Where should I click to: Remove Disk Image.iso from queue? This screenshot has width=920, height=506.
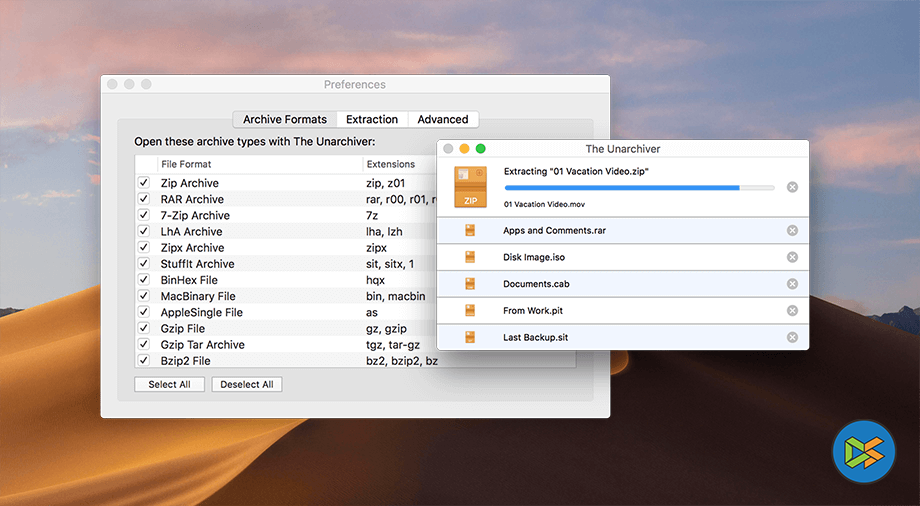(x=792, y=257)
